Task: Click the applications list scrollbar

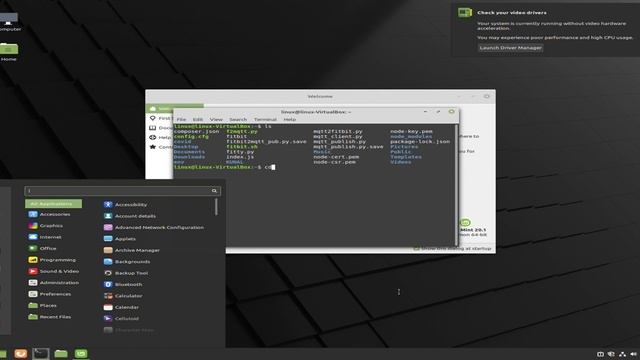Action: pyautogui.click(x=216, y=207)
